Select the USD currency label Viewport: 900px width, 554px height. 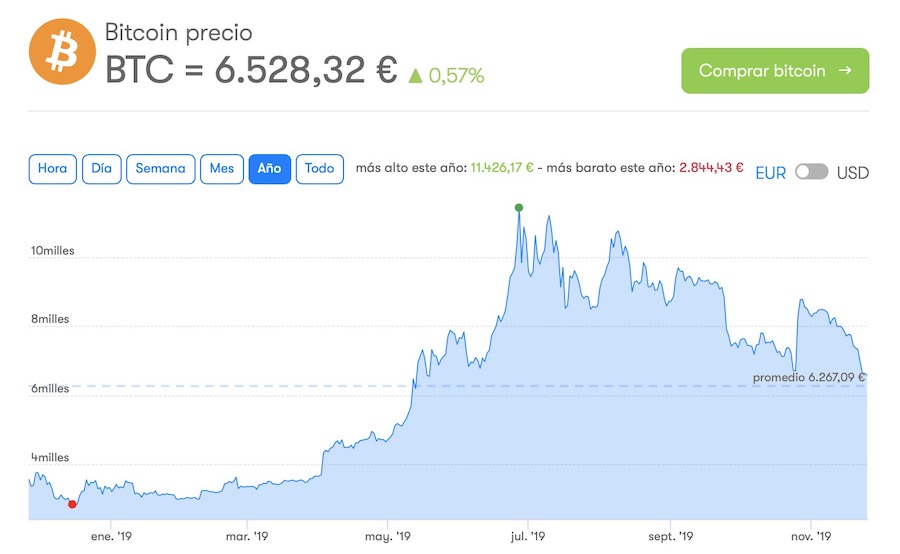tap(852, 173)
